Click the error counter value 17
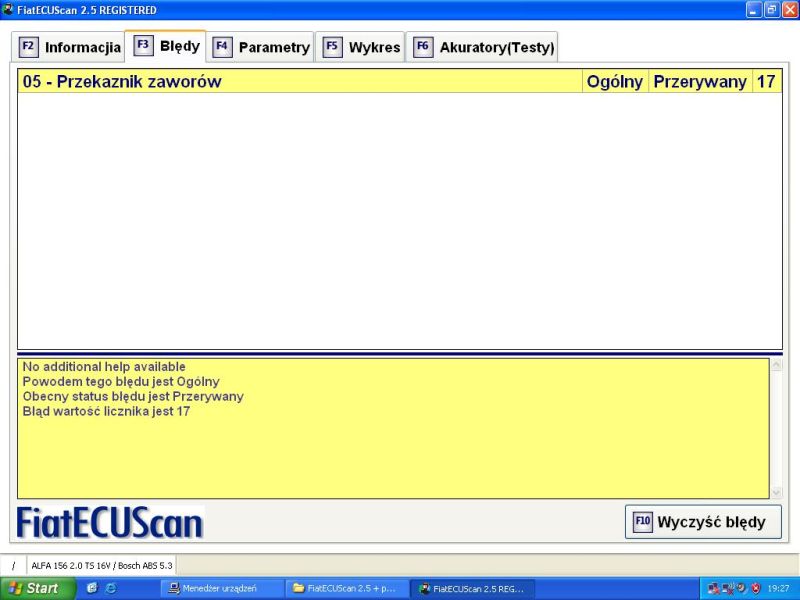 (766, 82)
